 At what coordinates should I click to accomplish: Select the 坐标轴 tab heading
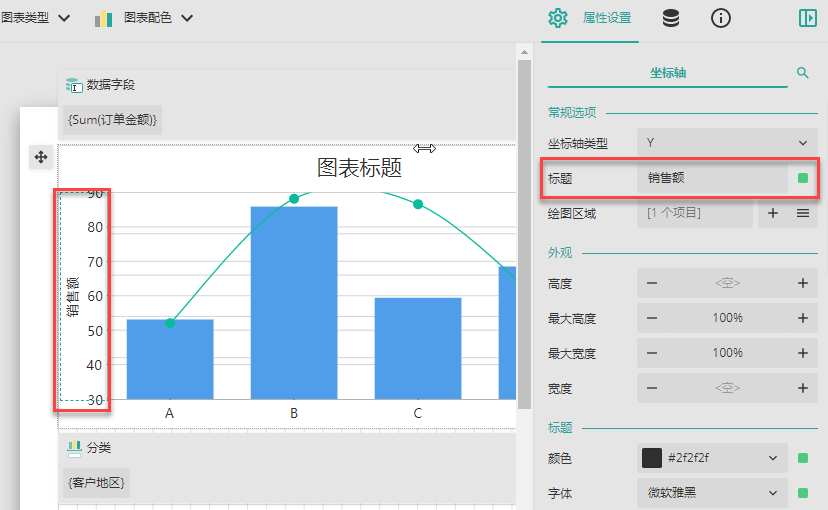click(x=667, y=73)
